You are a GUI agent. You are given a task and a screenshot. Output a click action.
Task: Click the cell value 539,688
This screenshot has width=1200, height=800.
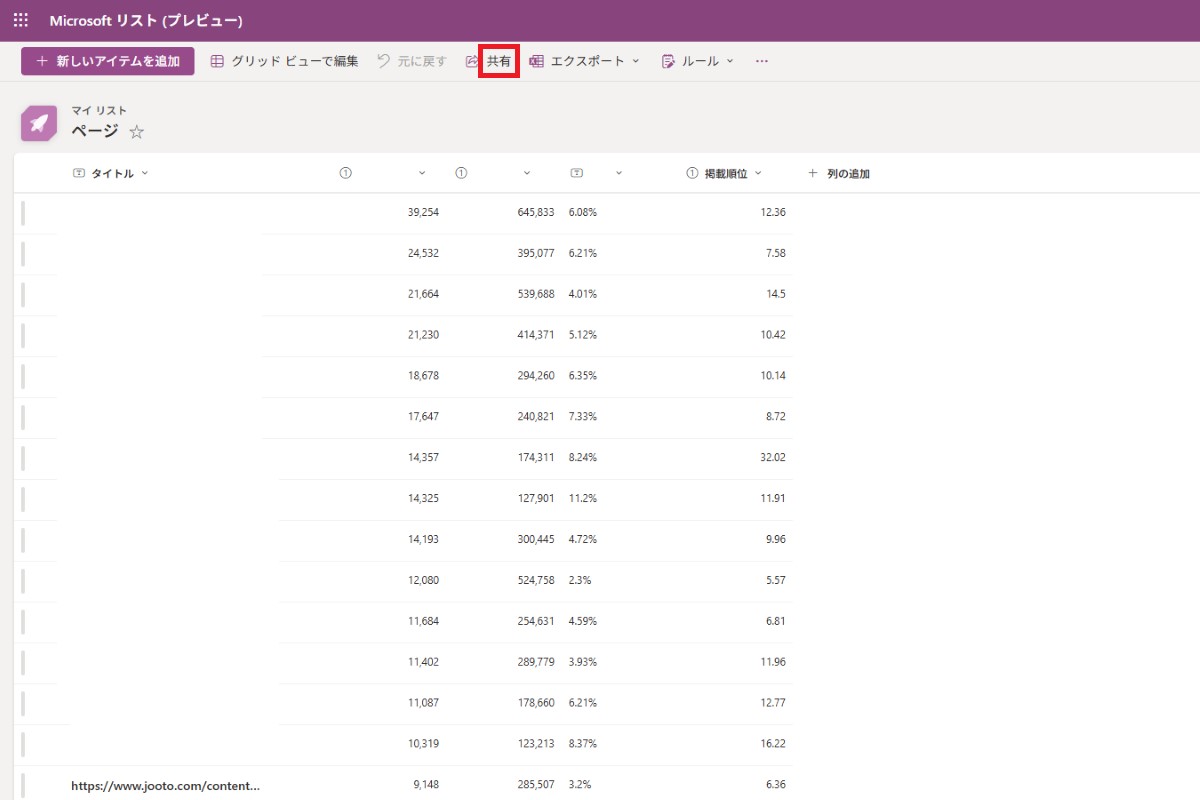(536, 294)
